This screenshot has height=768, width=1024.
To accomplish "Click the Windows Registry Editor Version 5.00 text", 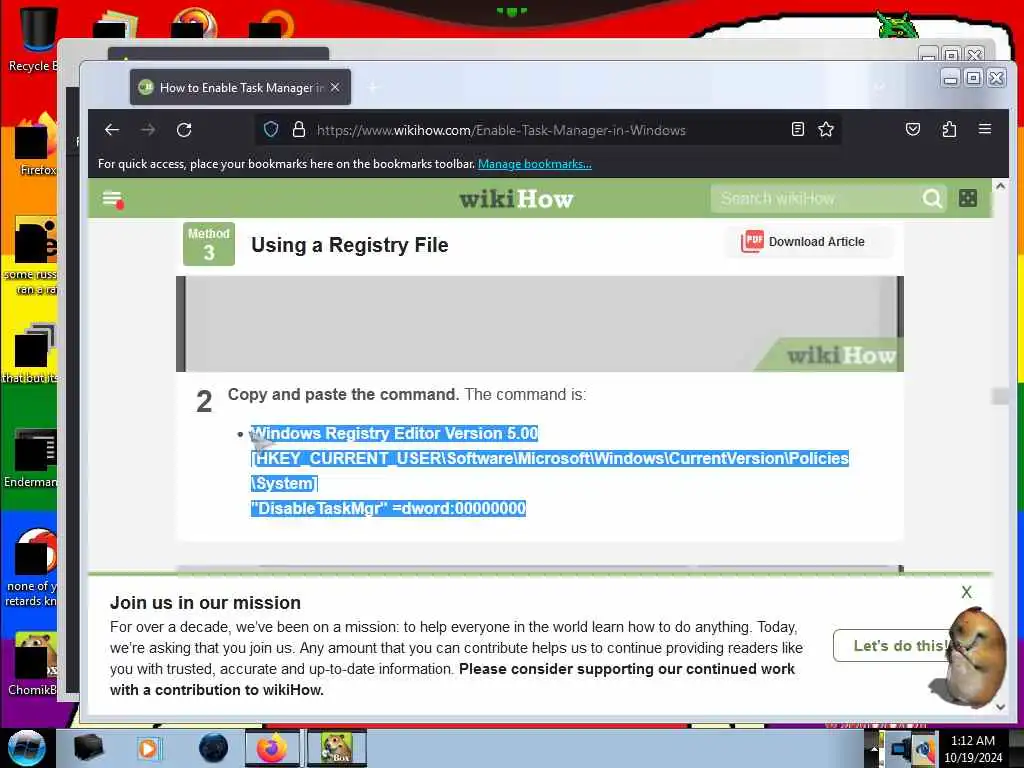I will [x=394, y=433].
